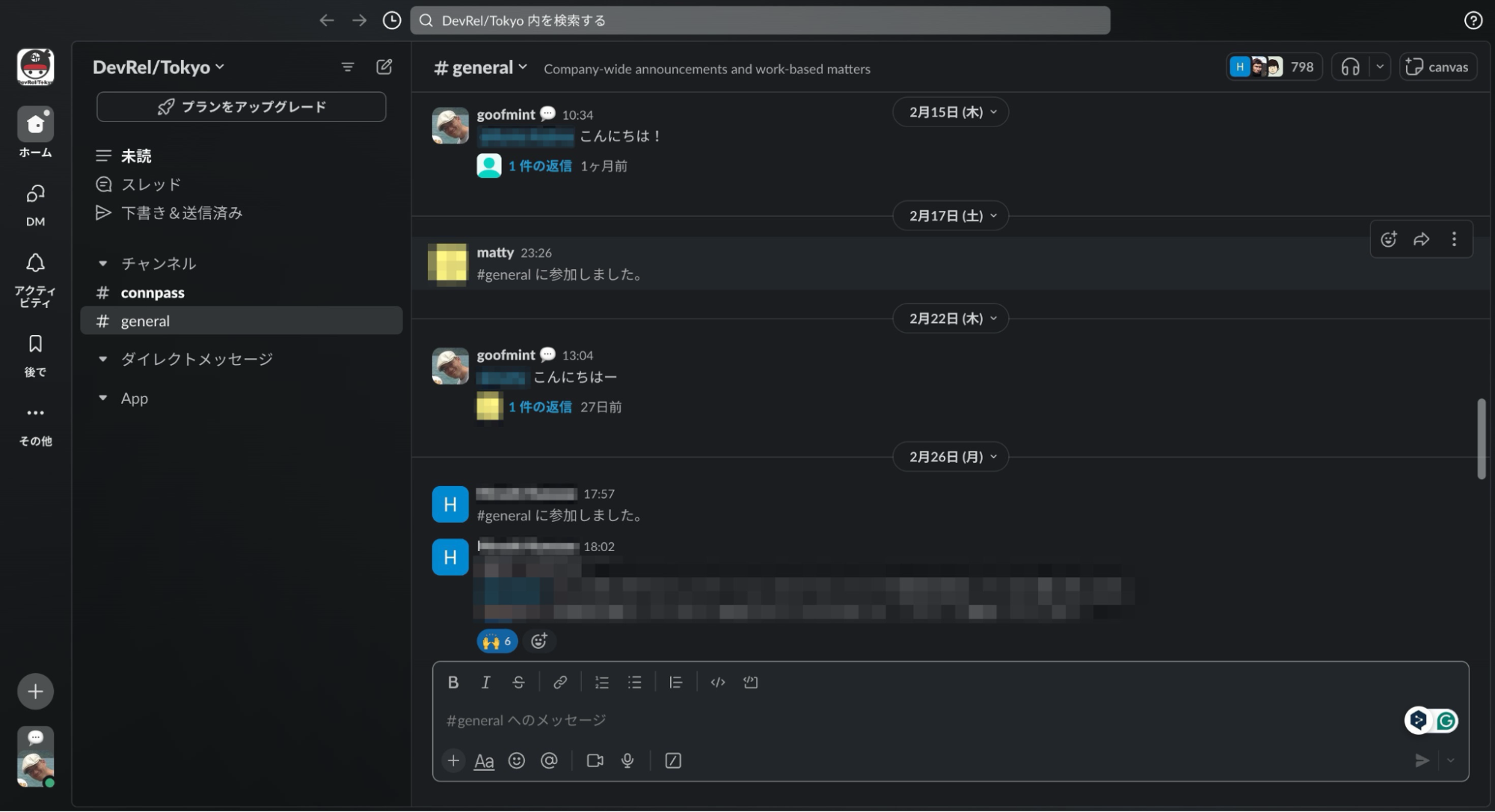Start a huddle with headphones icon

tap(1350, 67)
